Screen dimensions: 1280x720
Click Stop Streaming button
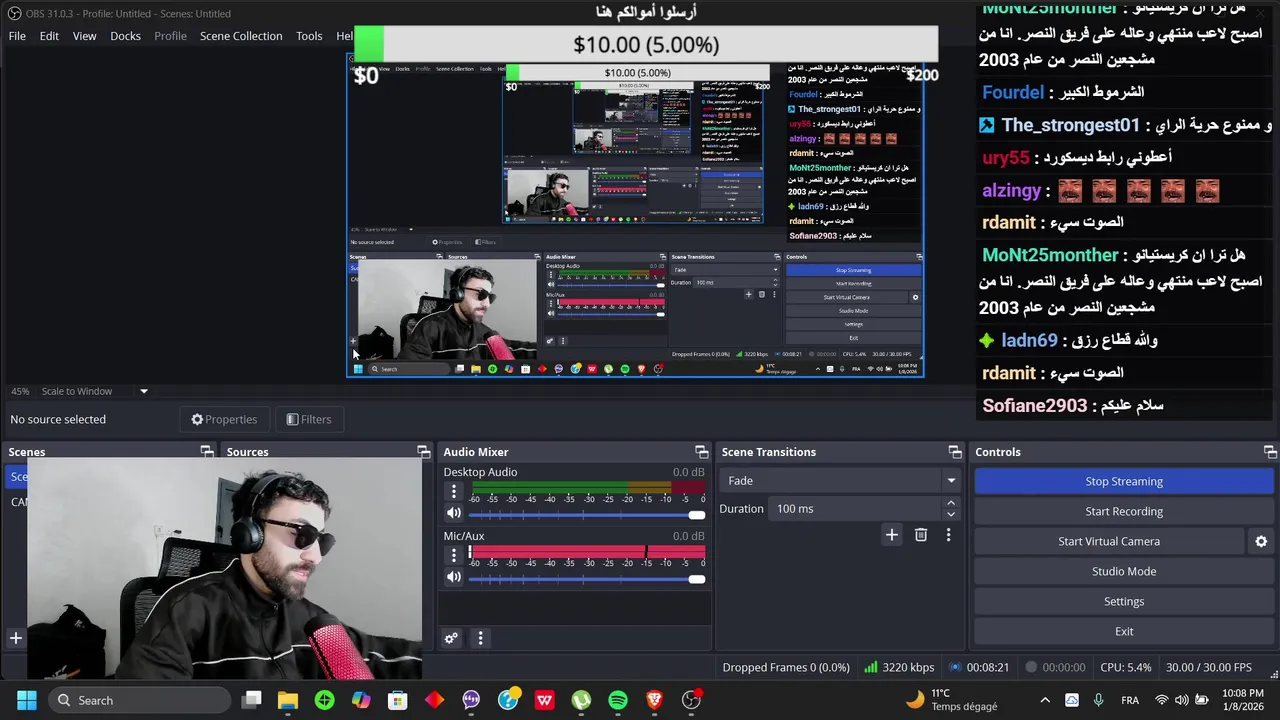click(x=1124, y=481)
